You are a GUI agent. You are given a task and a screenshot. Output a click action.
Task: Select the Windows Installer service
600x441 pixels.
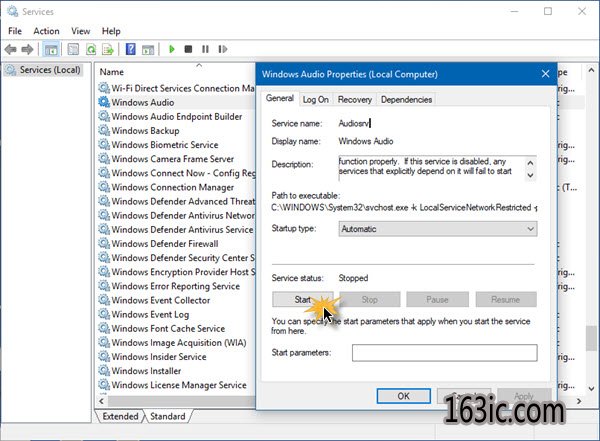tap(177, 371)
